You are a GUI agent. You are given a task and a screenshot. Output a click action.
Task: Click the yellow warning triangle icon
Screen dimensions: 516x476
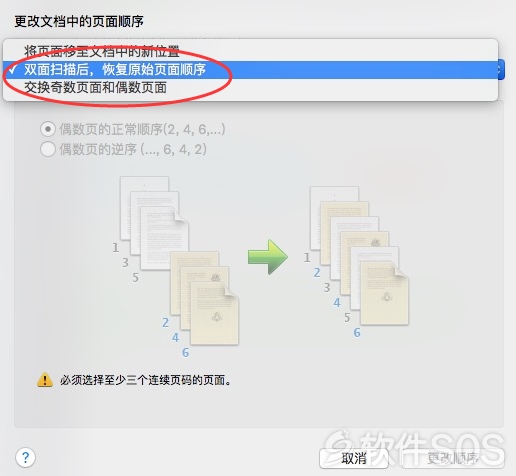coord(45,380)
